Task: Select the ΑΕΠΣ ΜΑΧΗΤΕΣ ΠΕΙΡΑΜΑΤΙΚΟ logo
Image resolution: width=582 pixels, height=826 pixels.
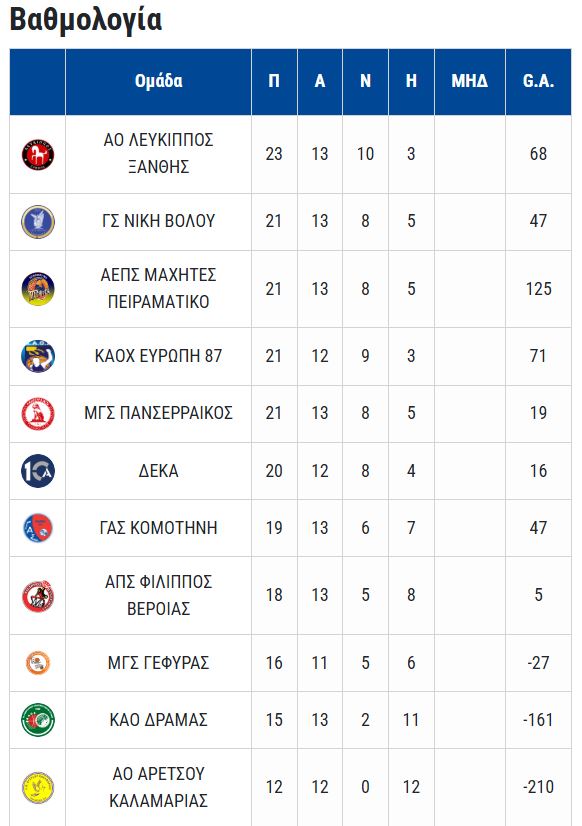Action: [x=38, y=289]
